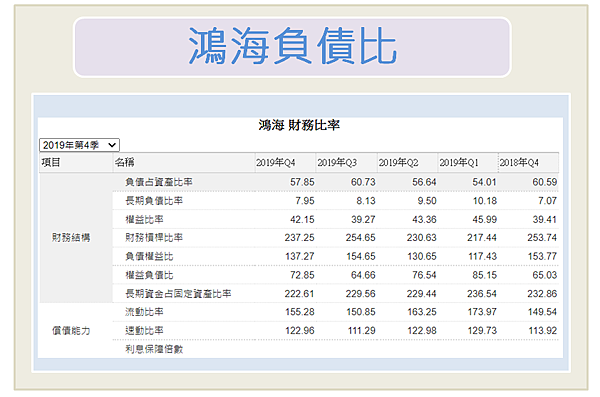Viewport: 600px width, 397px height.
Task: Click the value 76.54
Action: tap(424, 275)
